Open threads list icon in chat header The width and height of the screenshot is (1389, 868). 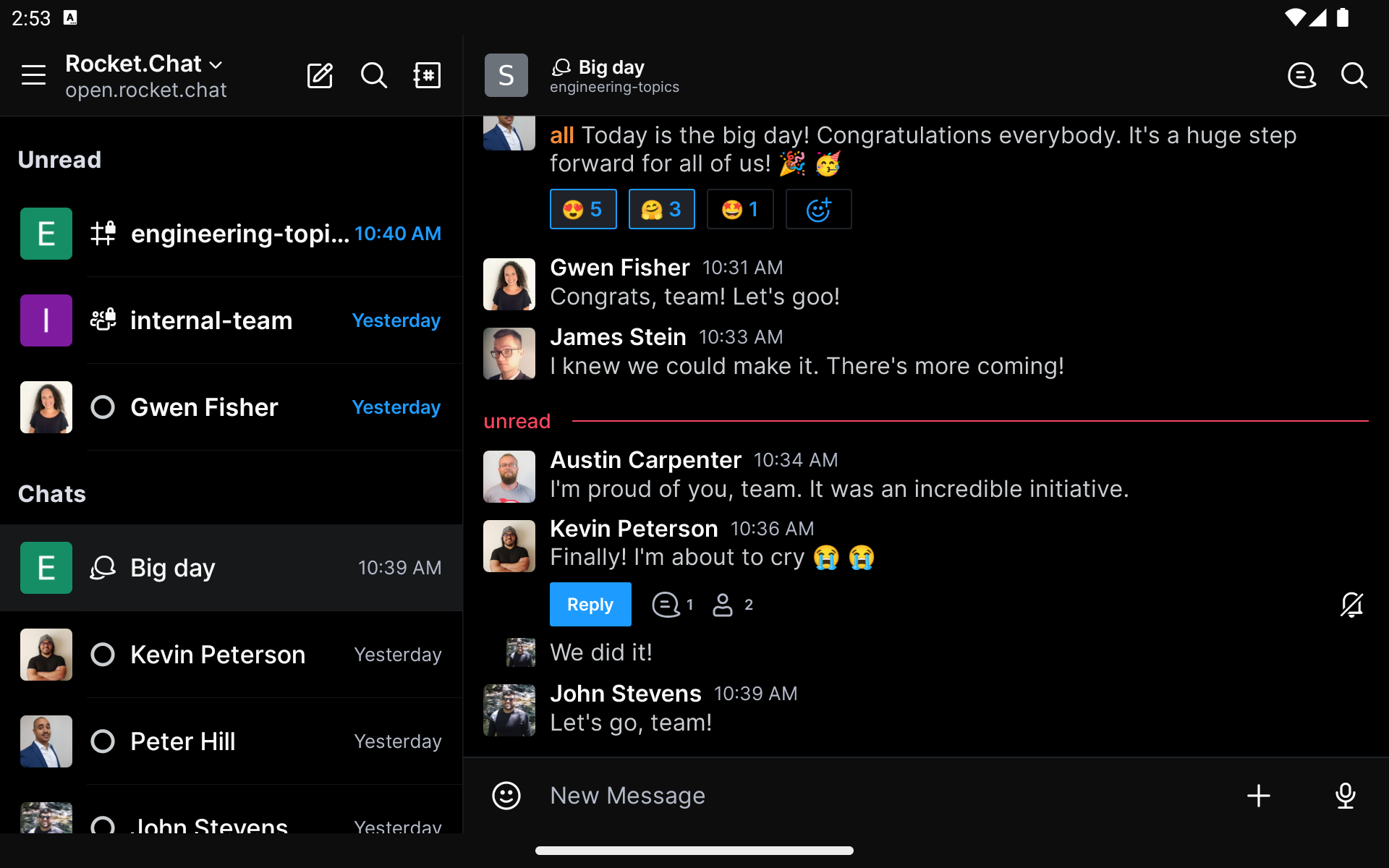coord(1301,75)
